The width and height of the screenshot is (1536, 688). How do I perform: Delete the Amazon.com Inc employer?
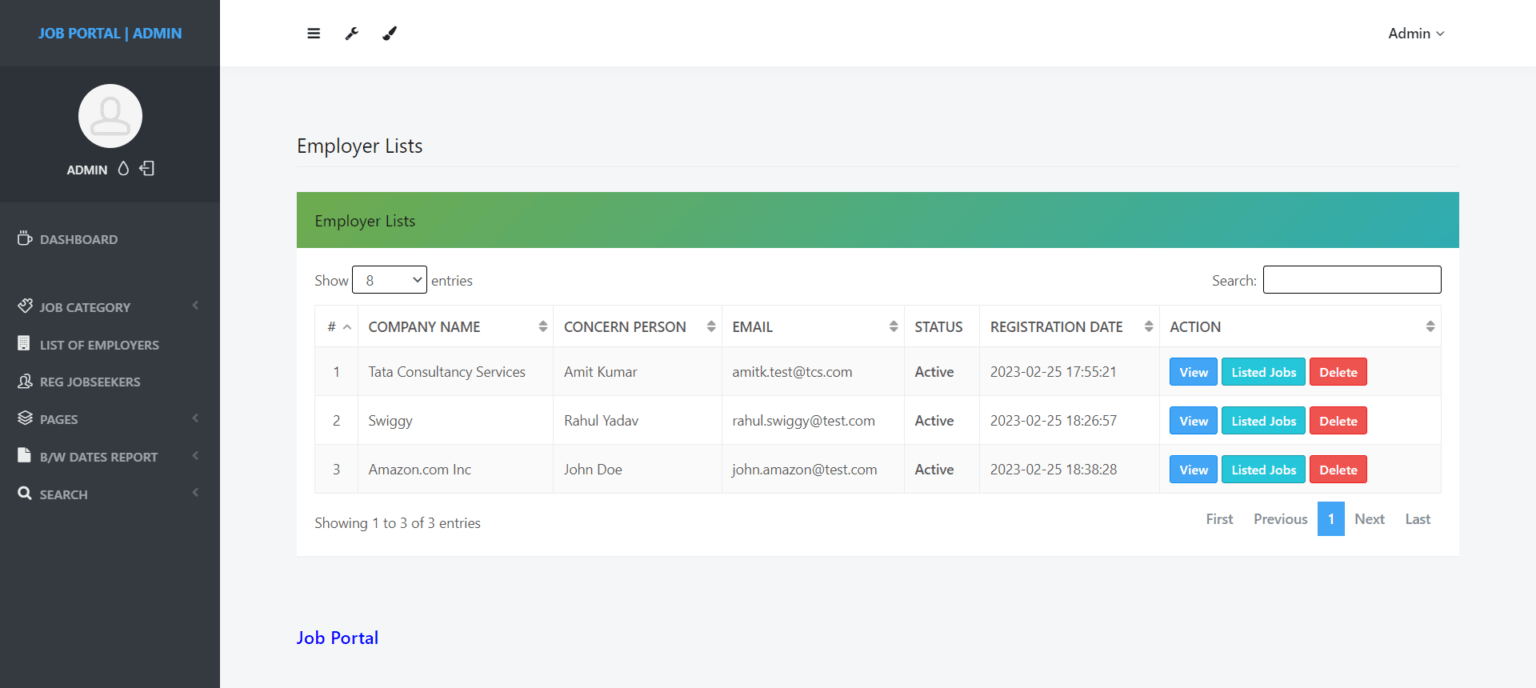click(x=1338, y=469)
